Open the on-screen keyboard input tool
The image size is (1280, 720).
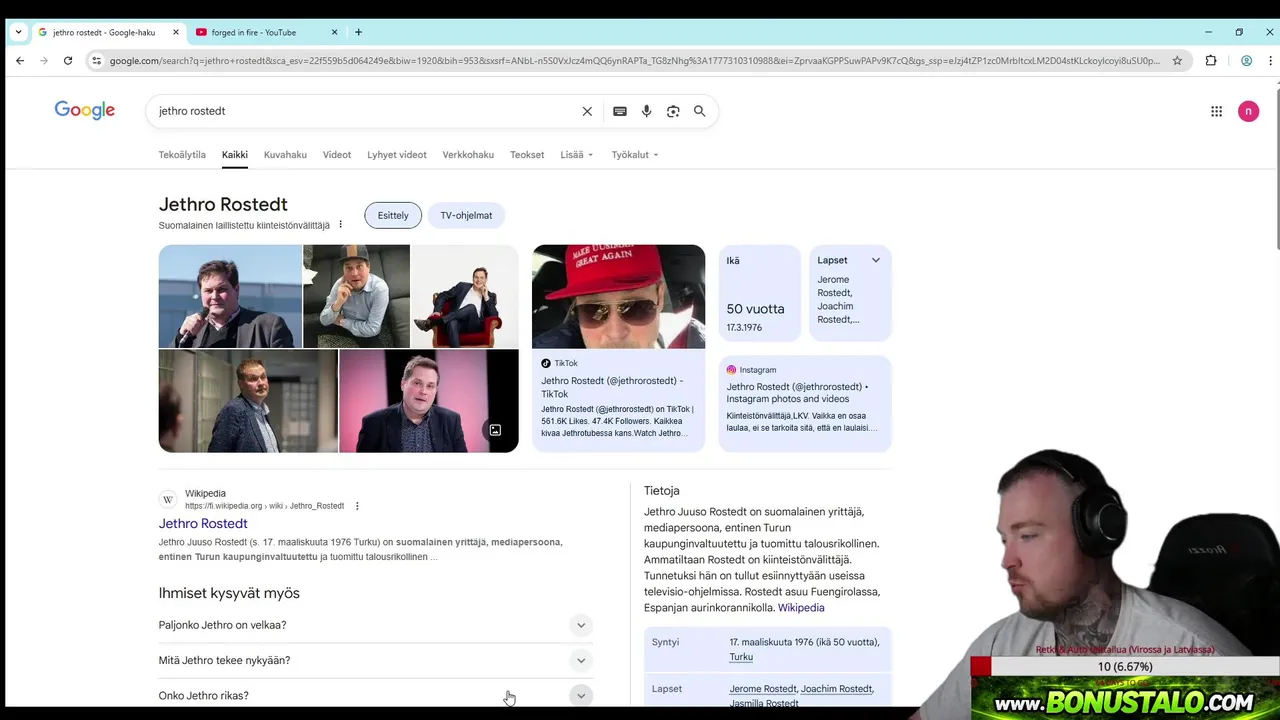[x=620, y=111]
